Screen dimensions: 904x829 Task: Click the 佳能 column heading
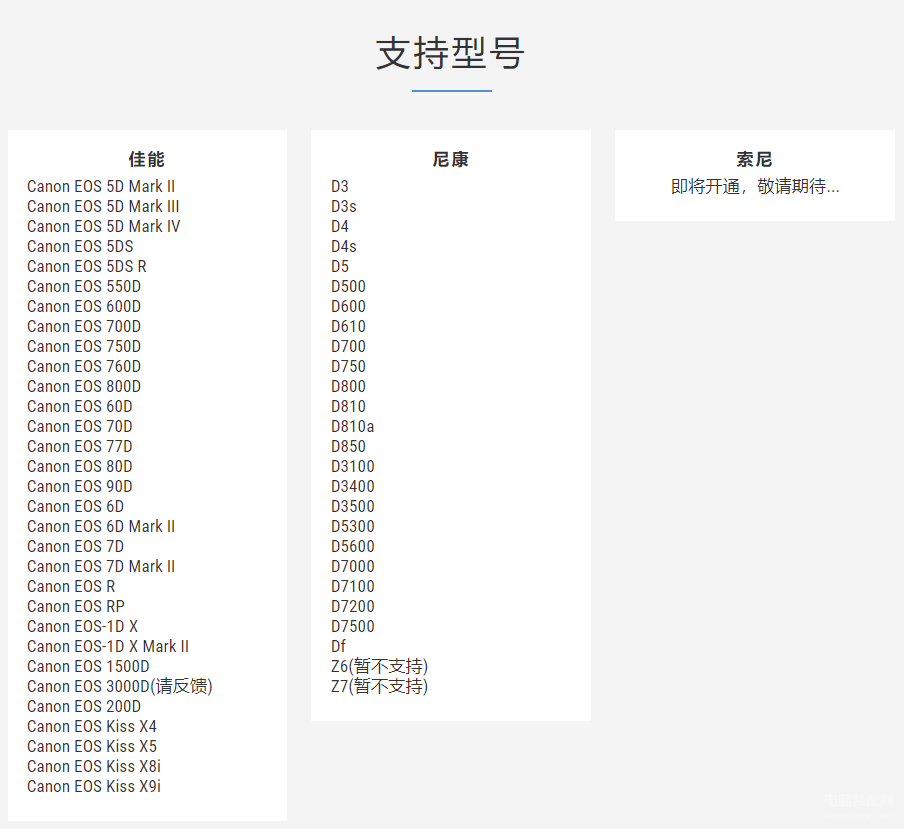click(x=147, y=159)
